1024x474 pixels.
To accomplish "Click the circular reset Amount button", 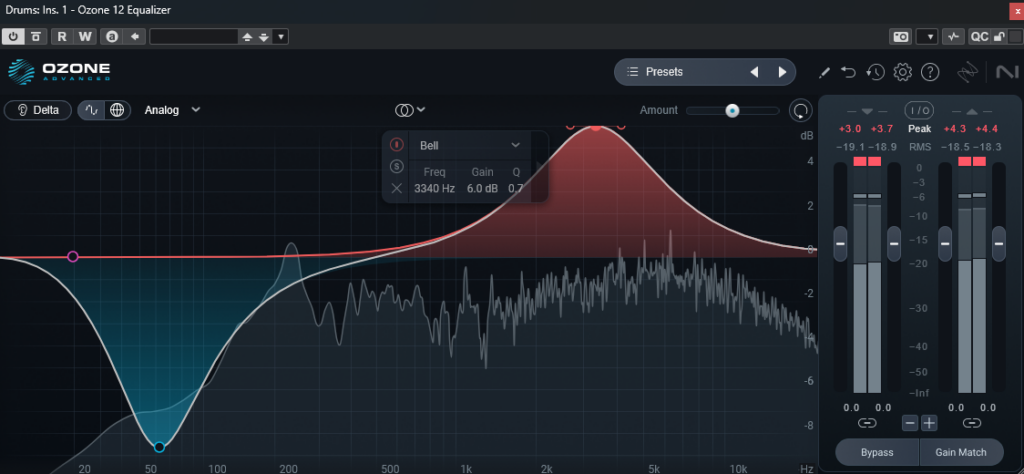I will click(x=800, y=110).
